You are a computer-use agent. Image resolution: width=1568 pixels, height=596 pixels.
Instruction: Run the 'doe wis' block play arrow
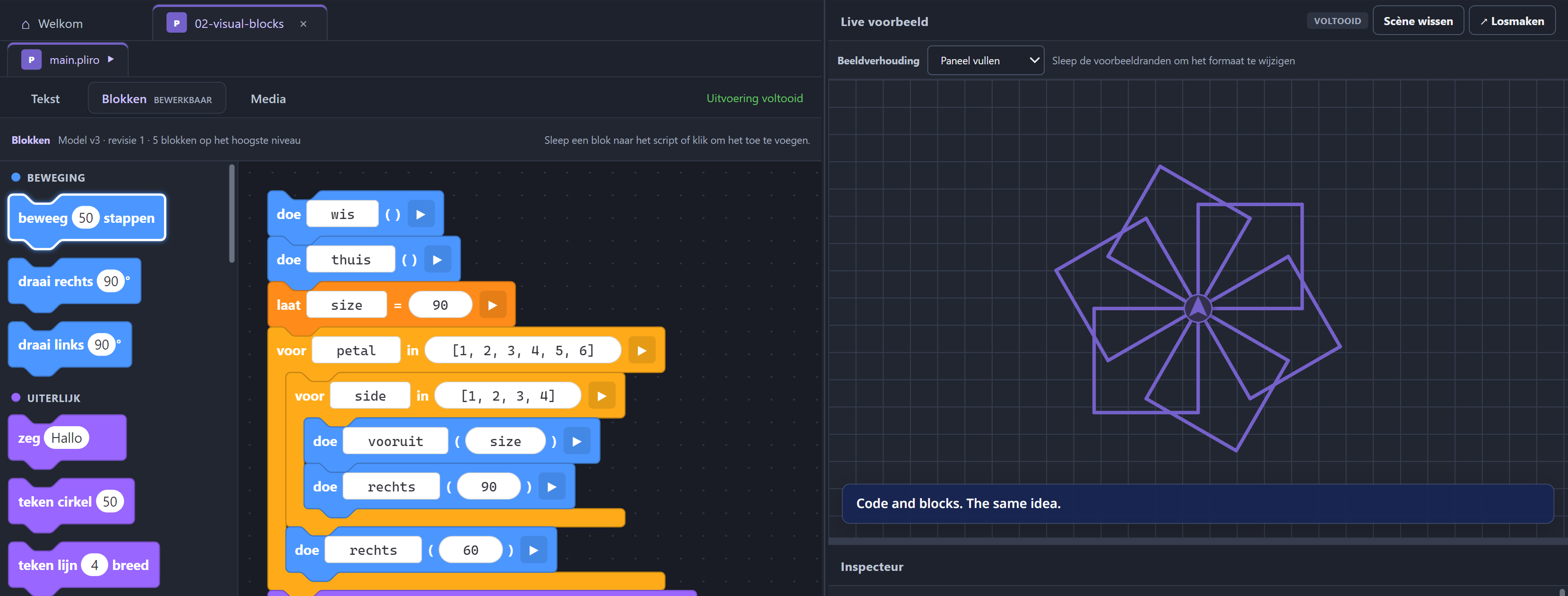[x=421, y=214]
